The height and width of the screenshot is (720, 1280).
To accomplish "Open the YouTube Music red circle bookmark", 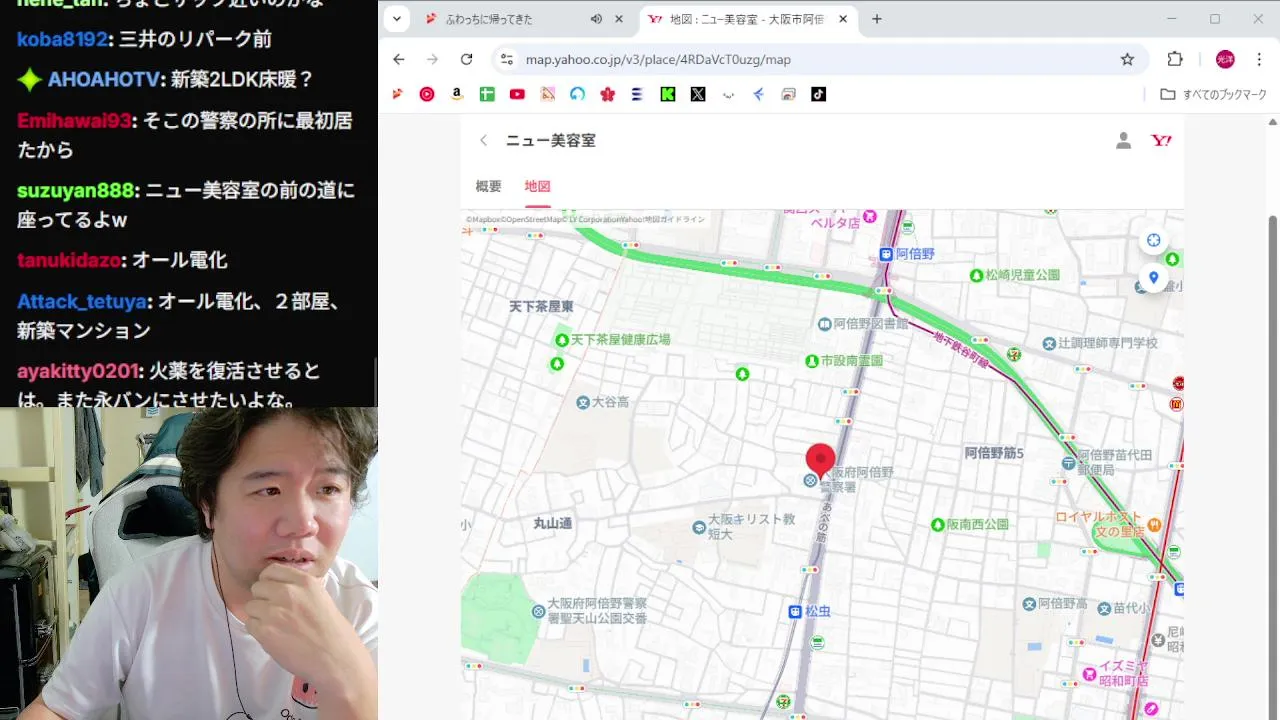I will [x=427, y=94].
